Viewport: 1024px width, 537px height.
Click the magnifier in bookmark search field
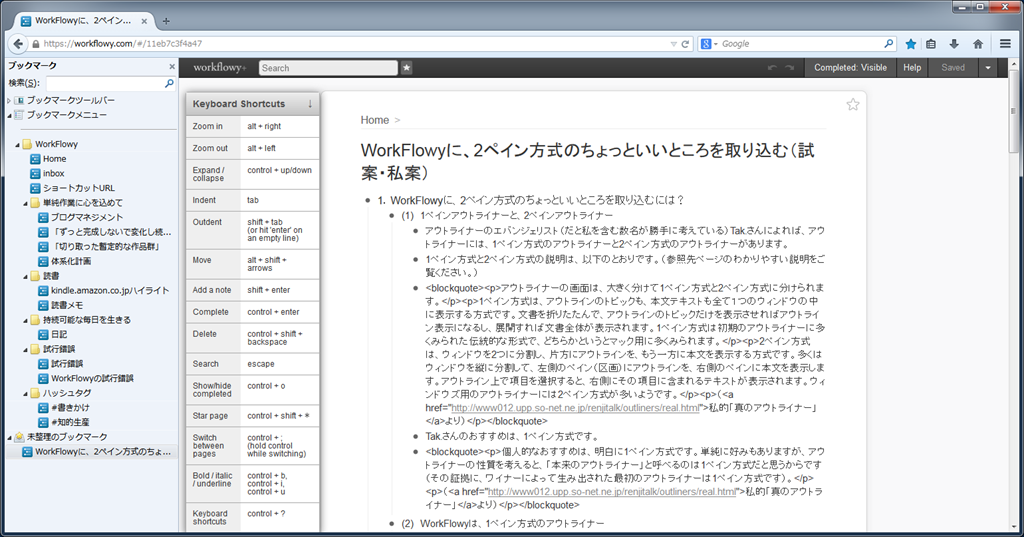point(169,83)
